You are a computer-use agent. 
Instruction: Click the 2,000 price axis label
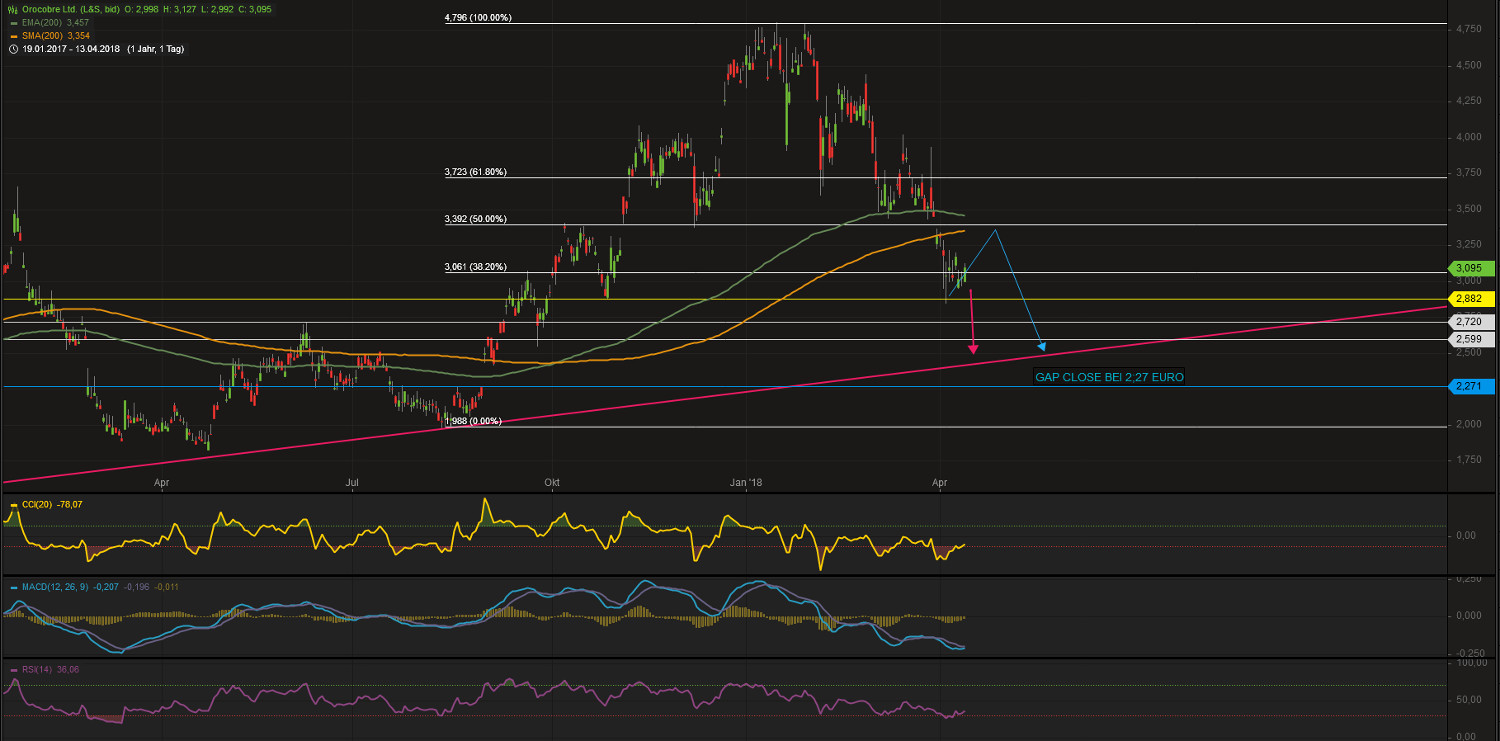click(1470, 424)
